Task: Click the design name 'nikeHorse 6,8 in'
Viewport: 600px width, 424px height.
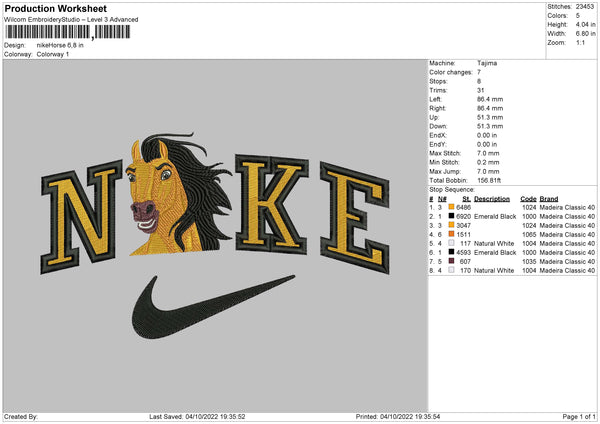Action: (60, 45)
